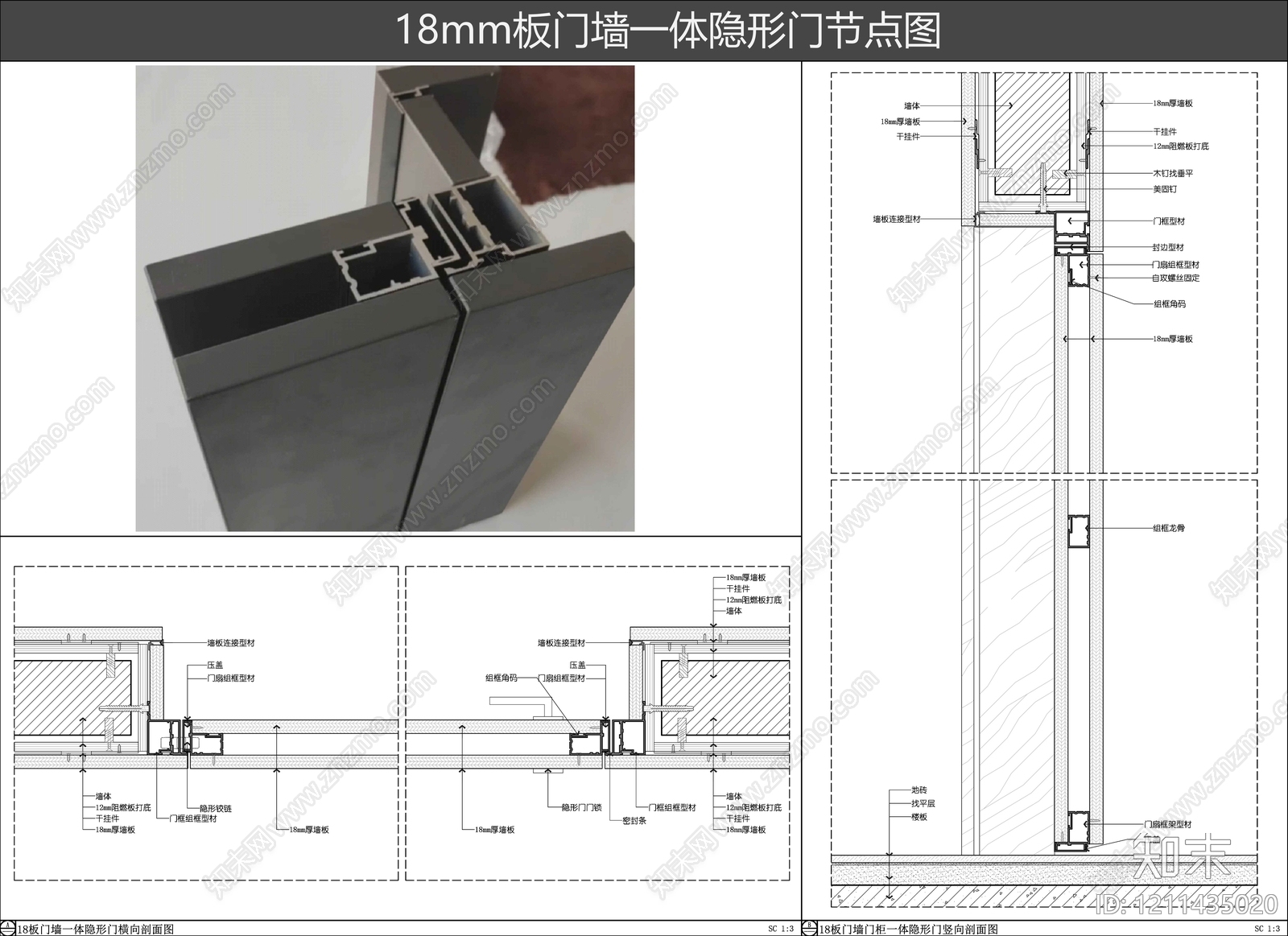Click the 木钉找垂平 annotation

click(x=1173, y=173)
